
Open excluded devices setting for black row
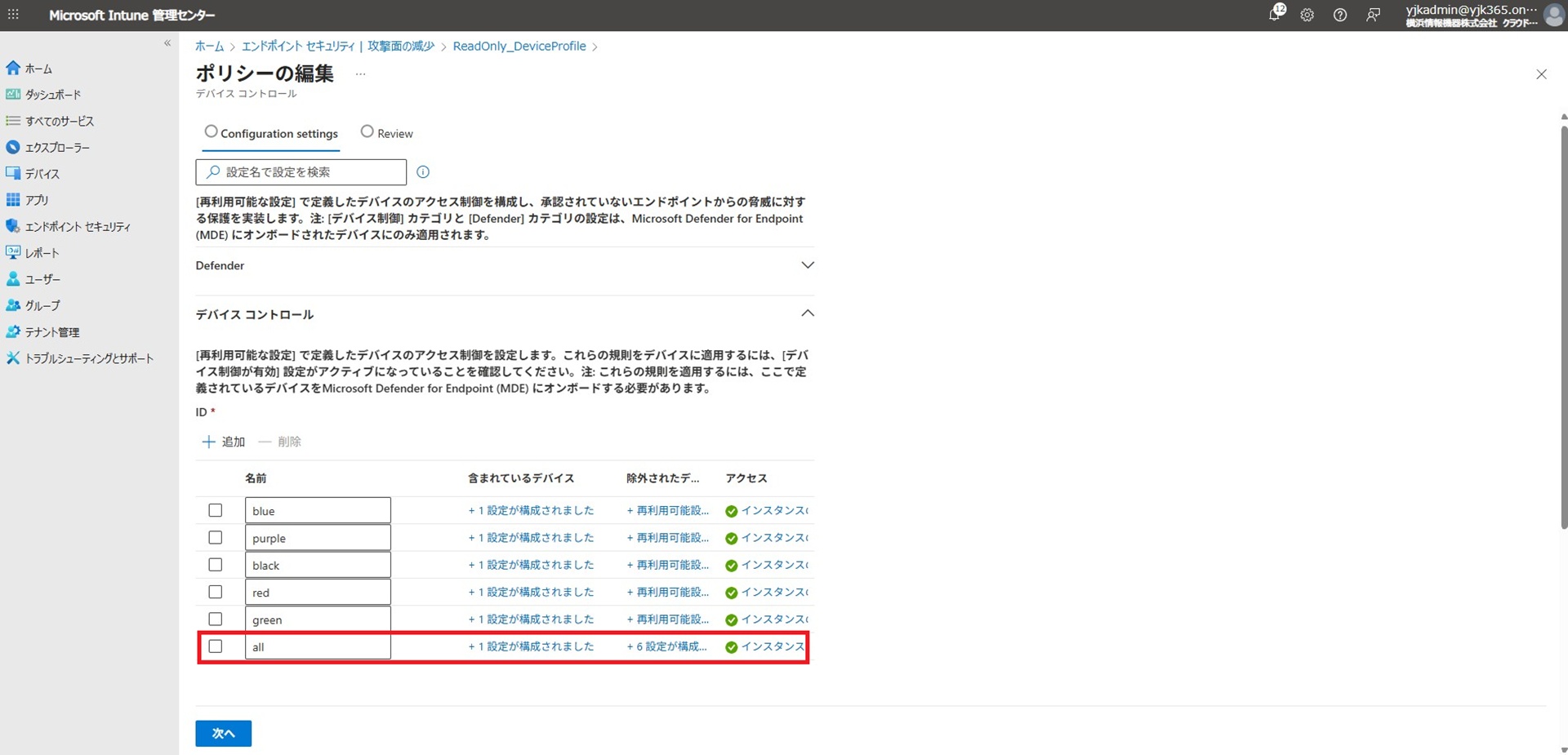tap(668, 565)
